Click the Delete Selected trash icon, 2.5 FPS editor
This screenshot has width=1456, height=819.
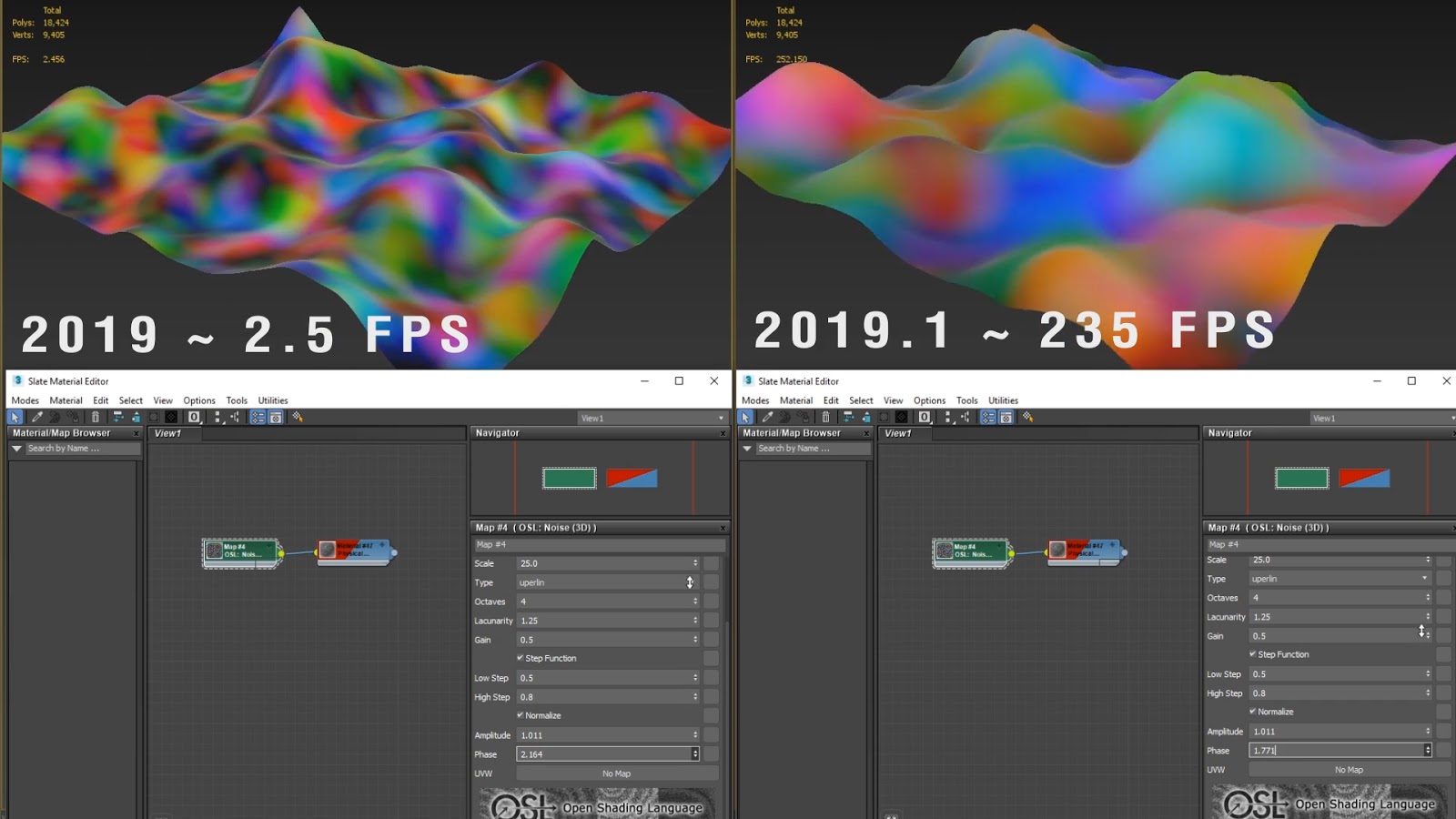[96, 417]
